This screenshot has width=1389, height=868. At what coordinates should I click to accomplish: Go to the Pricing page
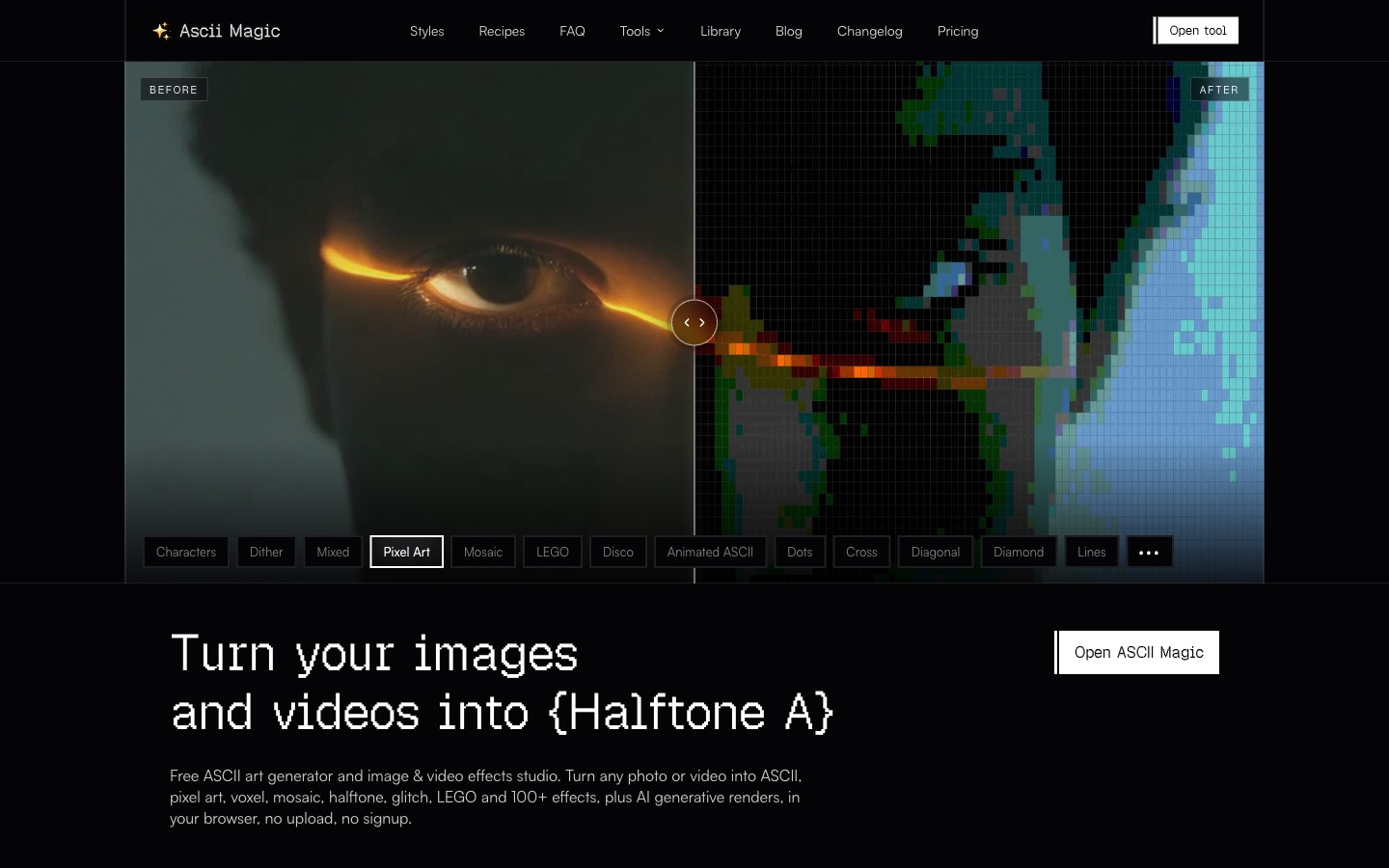point(958,31)
